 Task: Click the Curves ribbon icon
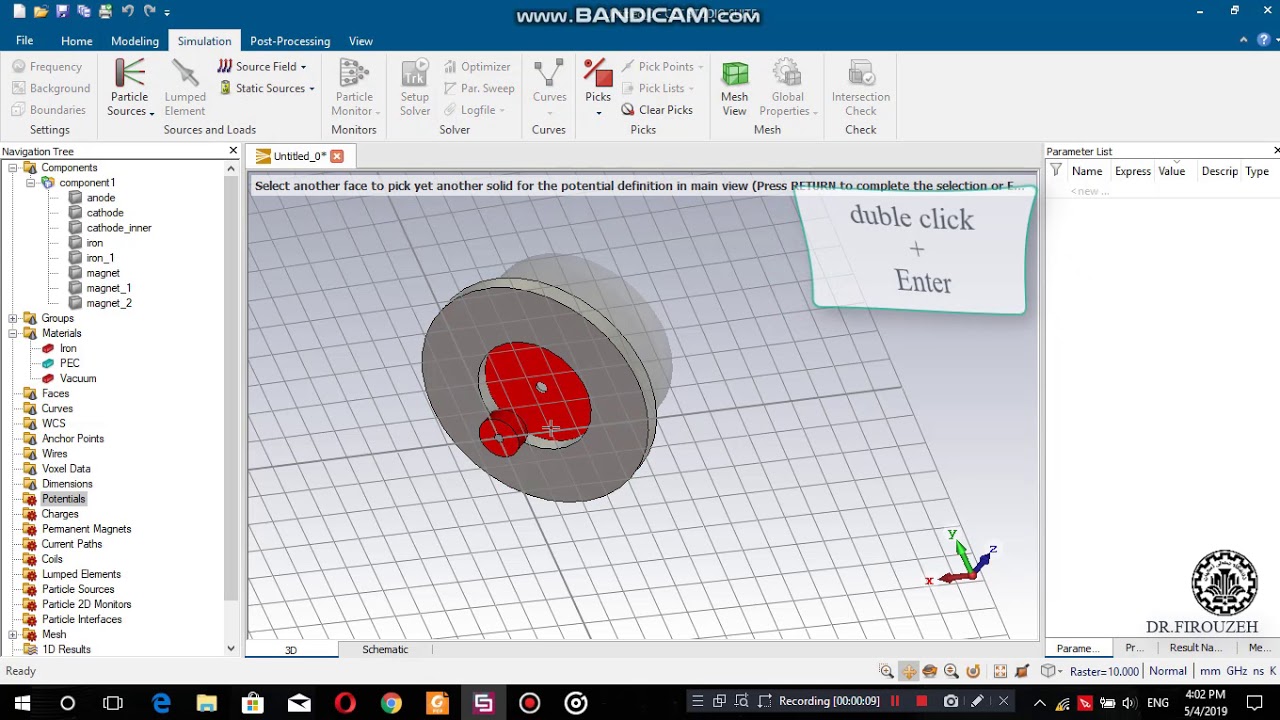[x=549, y=88]
